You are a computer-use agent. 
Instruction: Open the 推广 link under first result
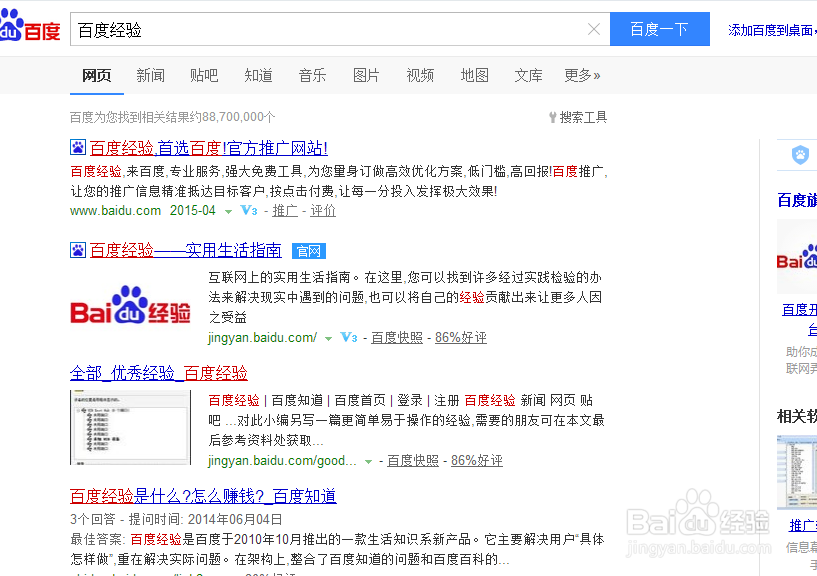[285, 211]
